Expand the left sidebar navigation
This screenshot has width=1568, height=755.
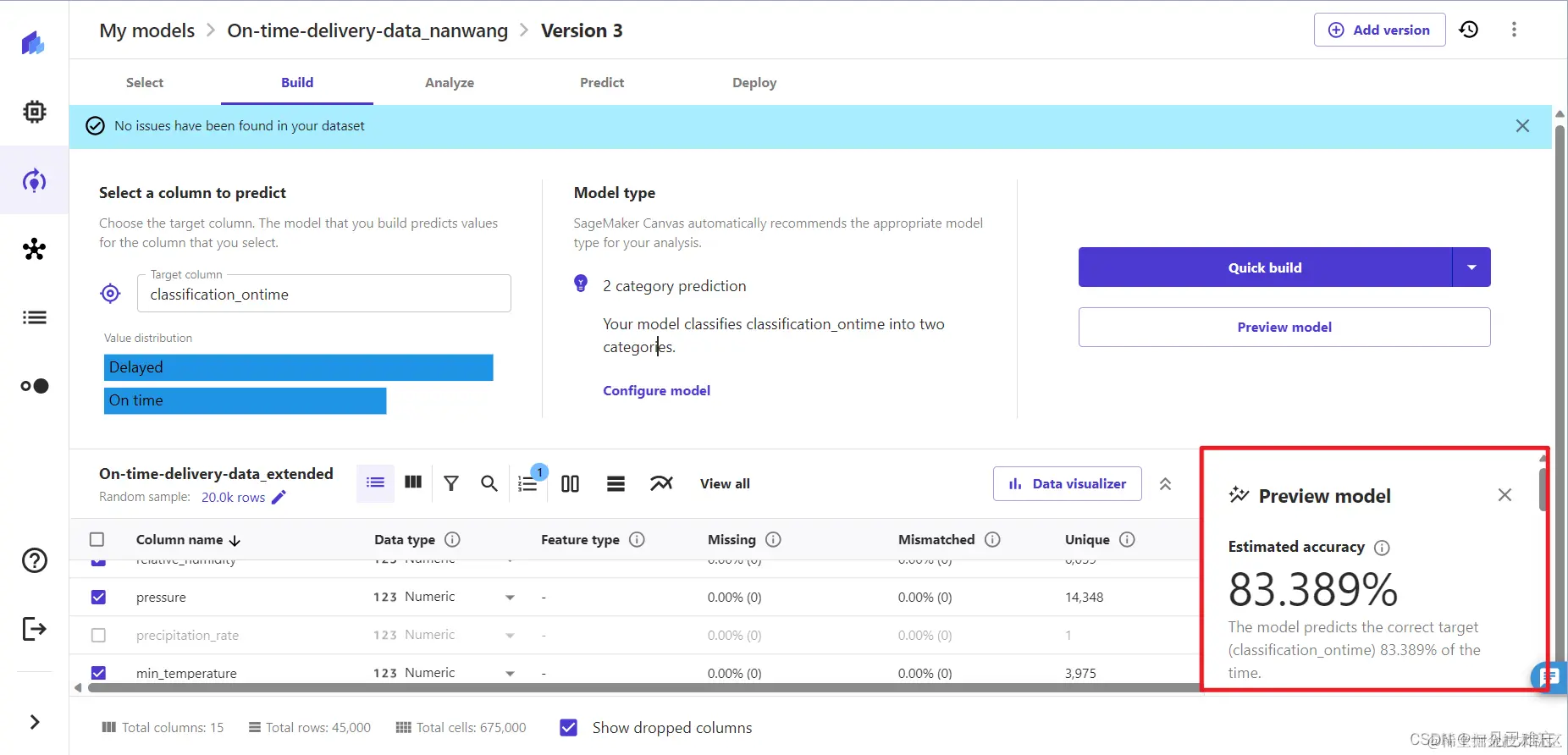(34, 722)
